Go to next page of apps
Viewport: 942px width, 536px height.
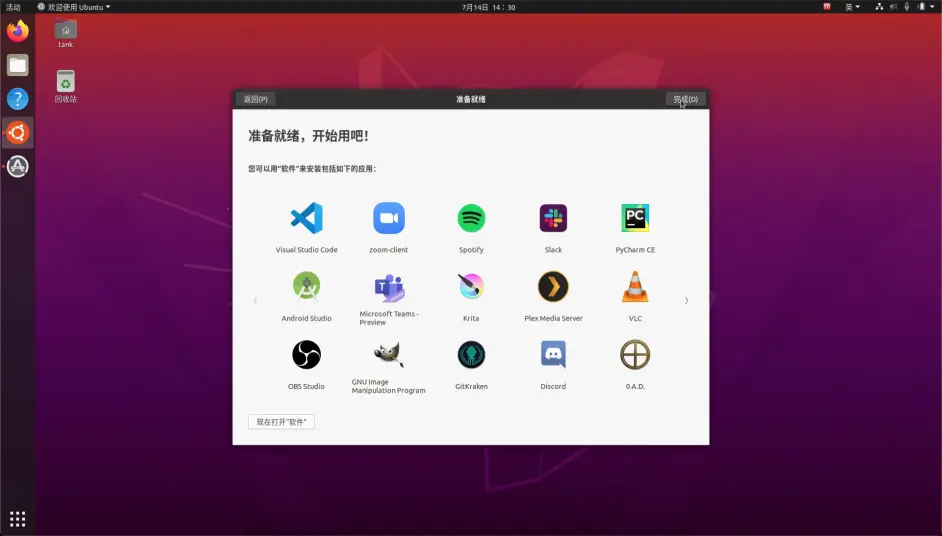686,300
